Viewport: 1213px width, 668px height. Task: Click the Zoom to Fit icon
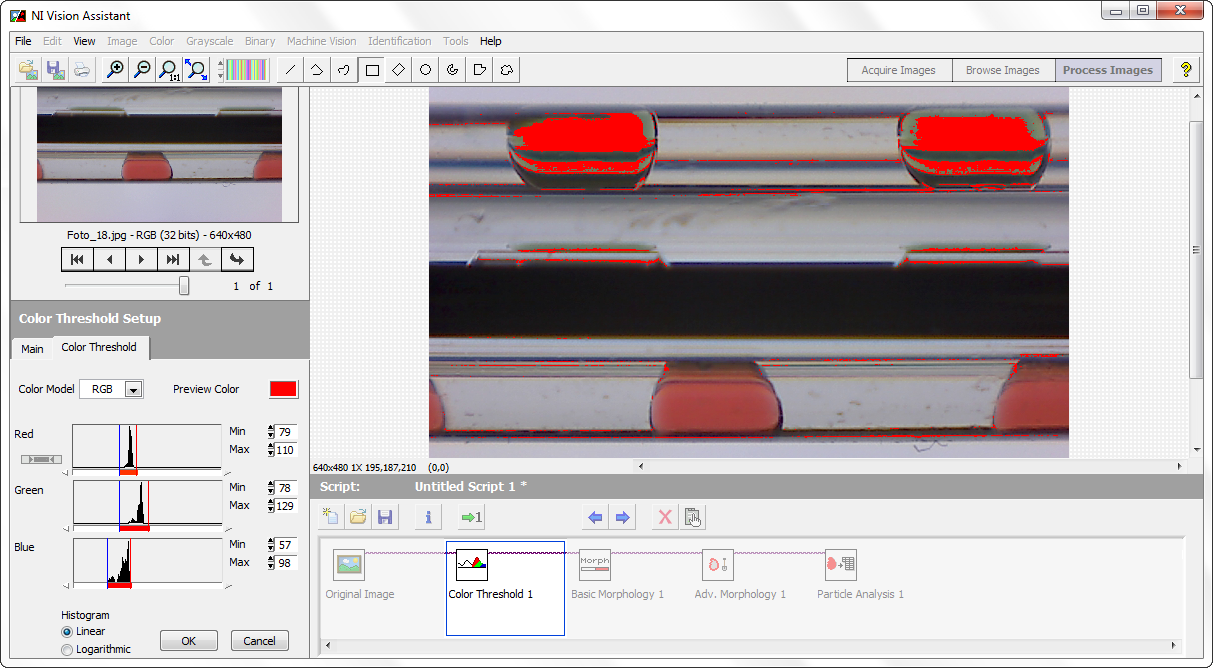click(196, 70)
